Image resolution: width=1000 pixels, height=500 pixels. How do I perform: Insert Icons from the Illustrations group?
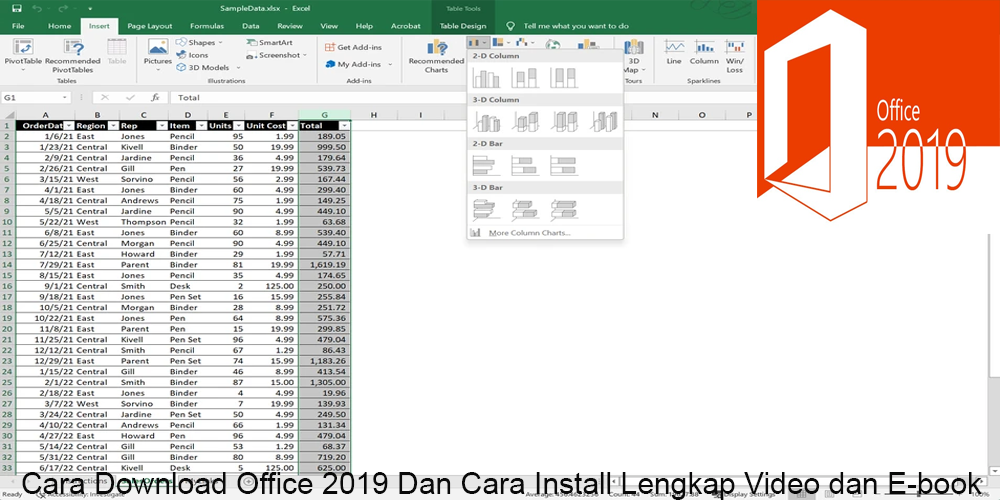click(193, 55)
